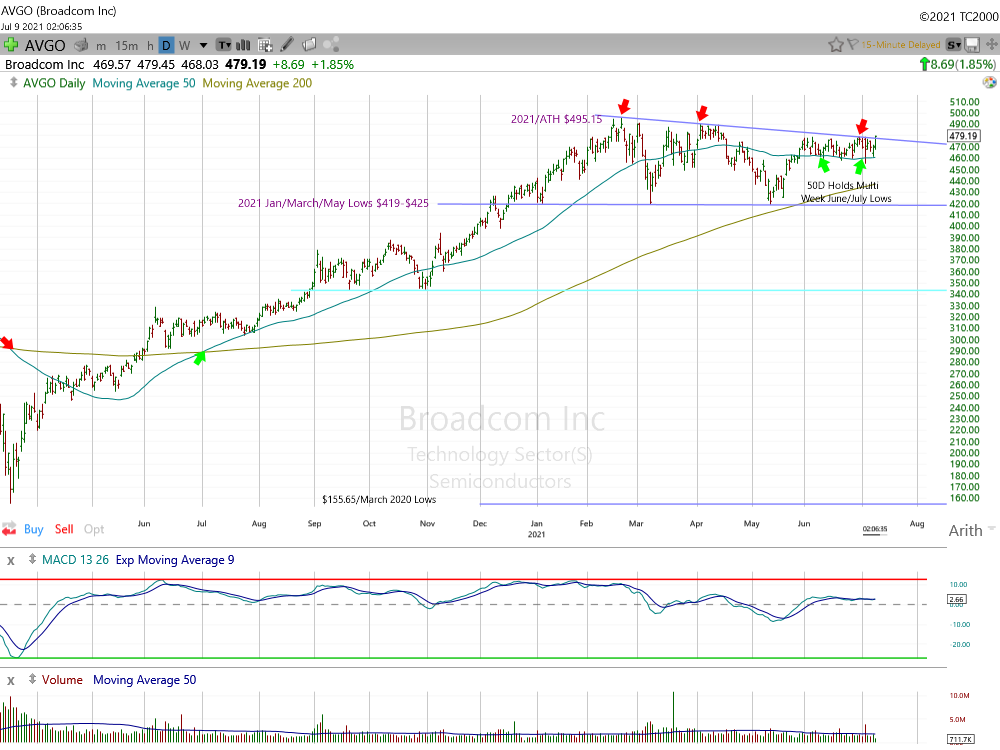Click the 02:06:35 time axis marker
This screenshot has height=750, width=1000.
[874, 529]
